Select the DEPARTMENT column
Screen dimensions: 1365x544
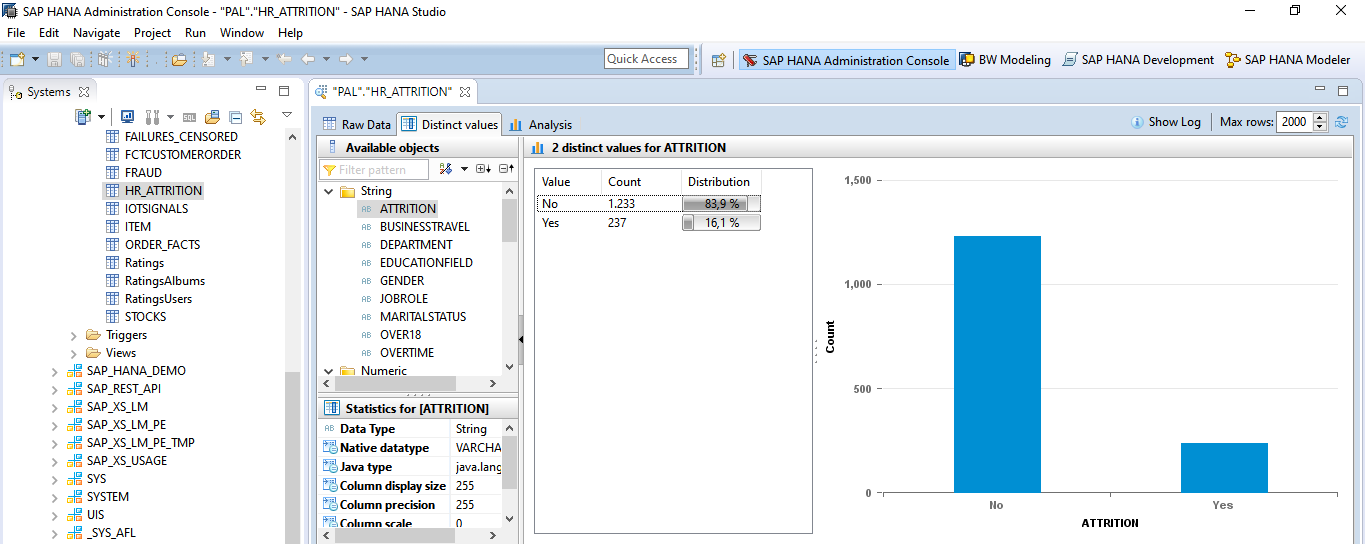click(x=416, y=245)
